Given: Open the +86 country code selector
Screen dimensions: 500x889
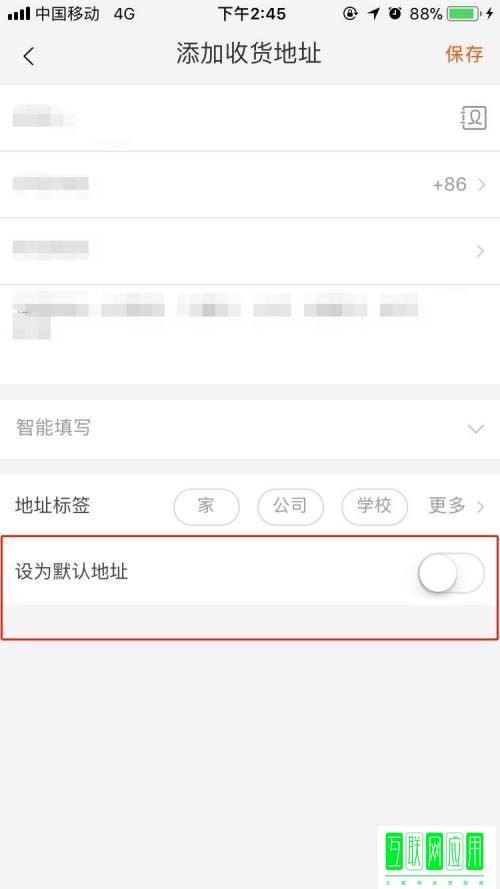Looking at the screenshot, I should coord(459,184).
